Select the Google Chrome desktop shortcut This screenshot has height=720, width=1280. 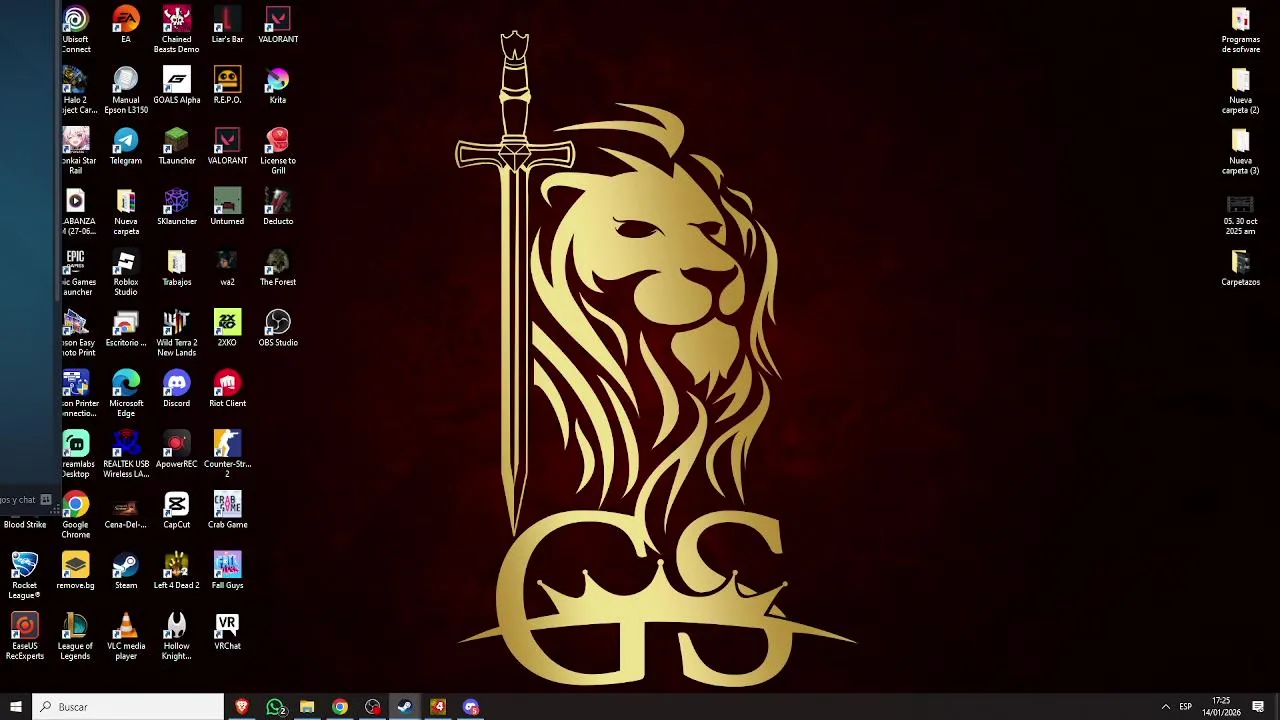[76, 516]
